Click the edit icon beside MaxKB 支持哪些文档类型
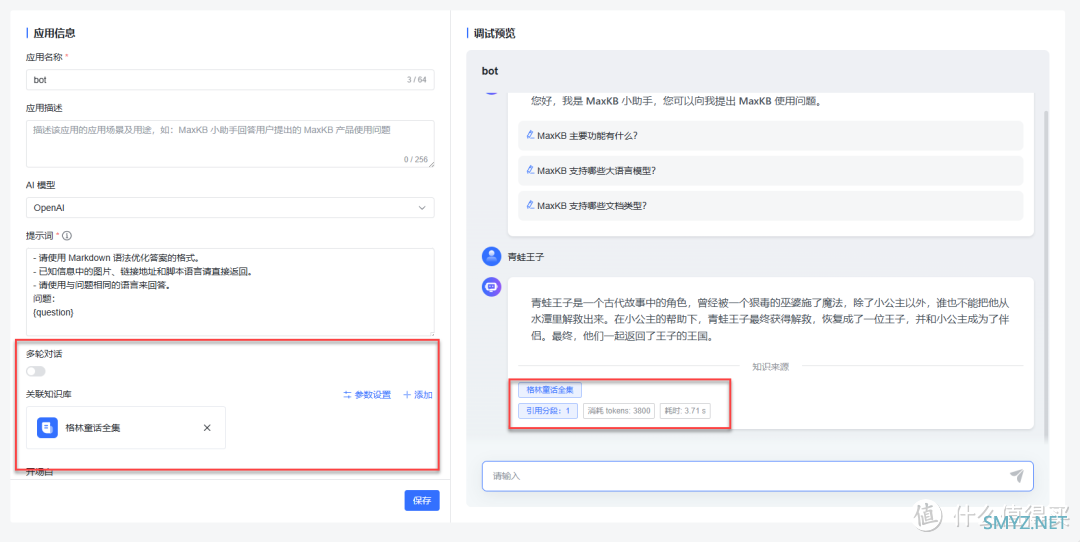 530,205
